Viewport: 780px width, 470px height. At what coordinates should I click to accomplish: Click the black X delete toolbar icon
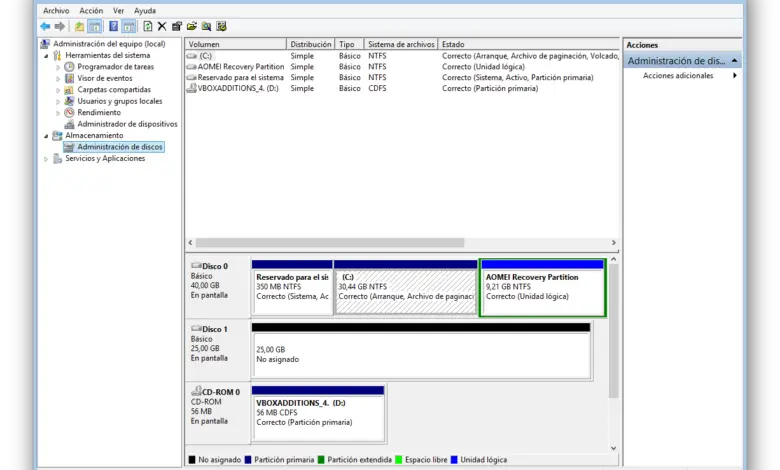[162, 26]
